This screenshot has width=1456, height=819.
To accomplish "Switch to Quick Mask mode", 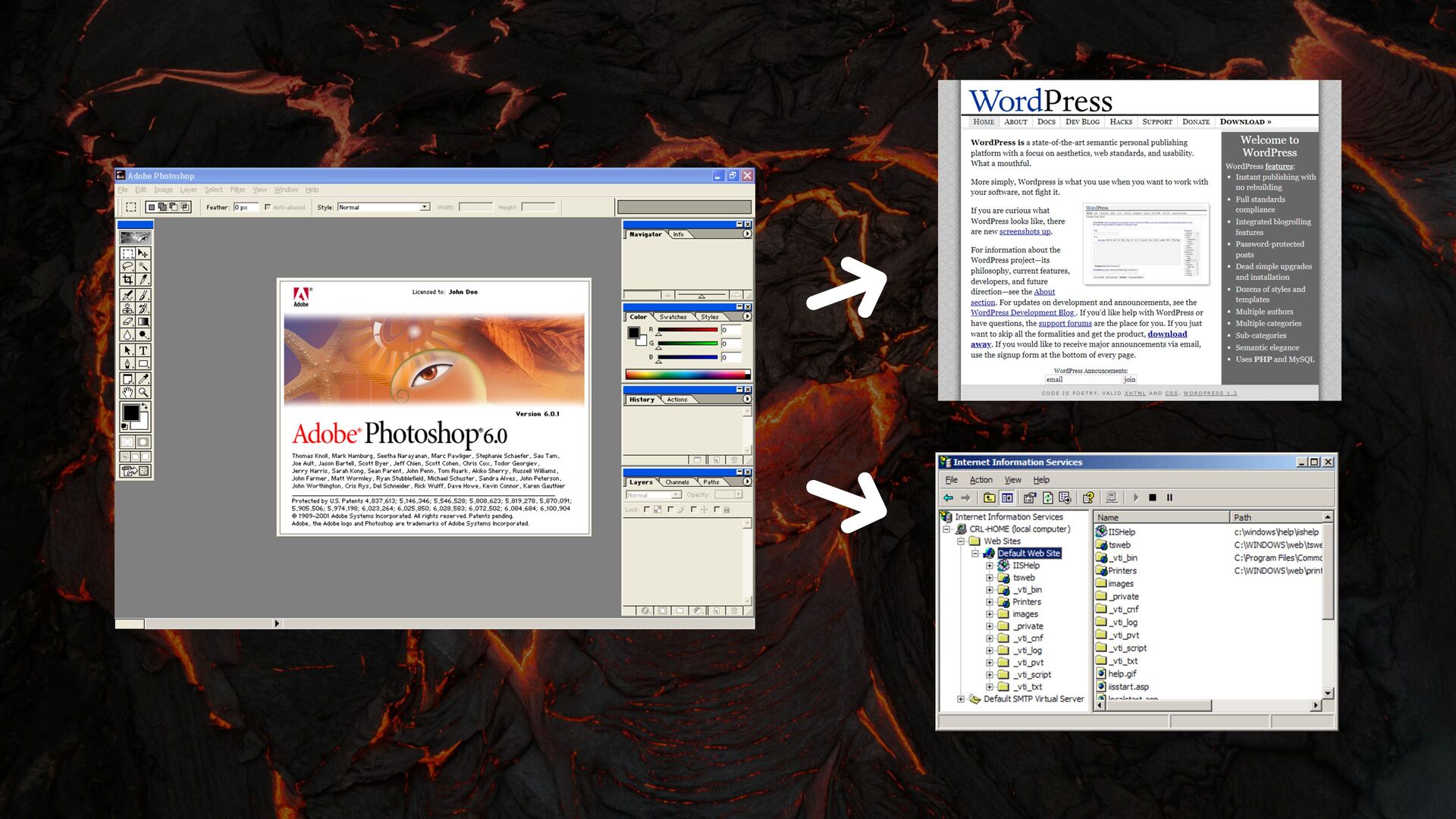I will (143, 442).
